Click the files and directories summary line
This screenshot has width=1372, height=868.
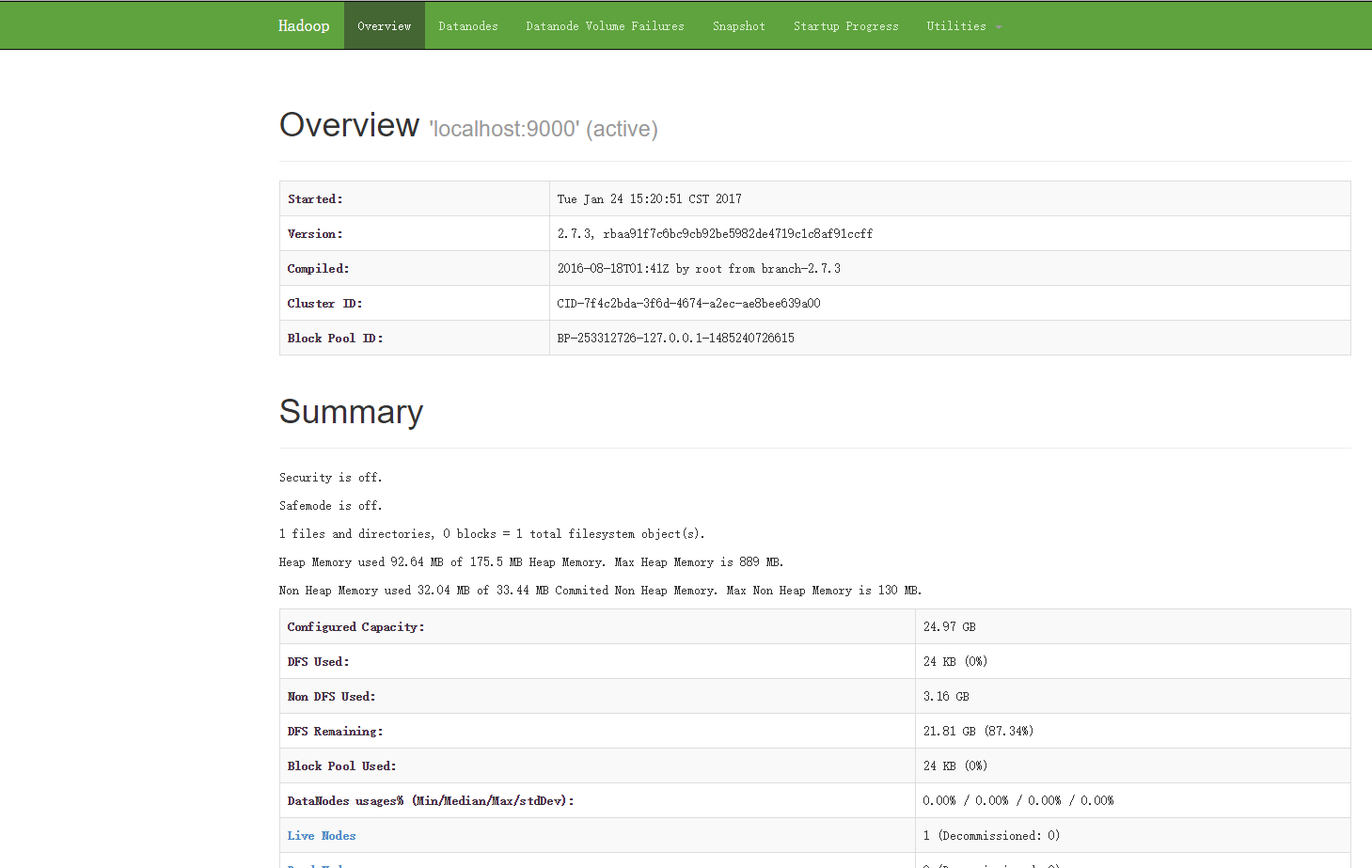pos(492,533)
